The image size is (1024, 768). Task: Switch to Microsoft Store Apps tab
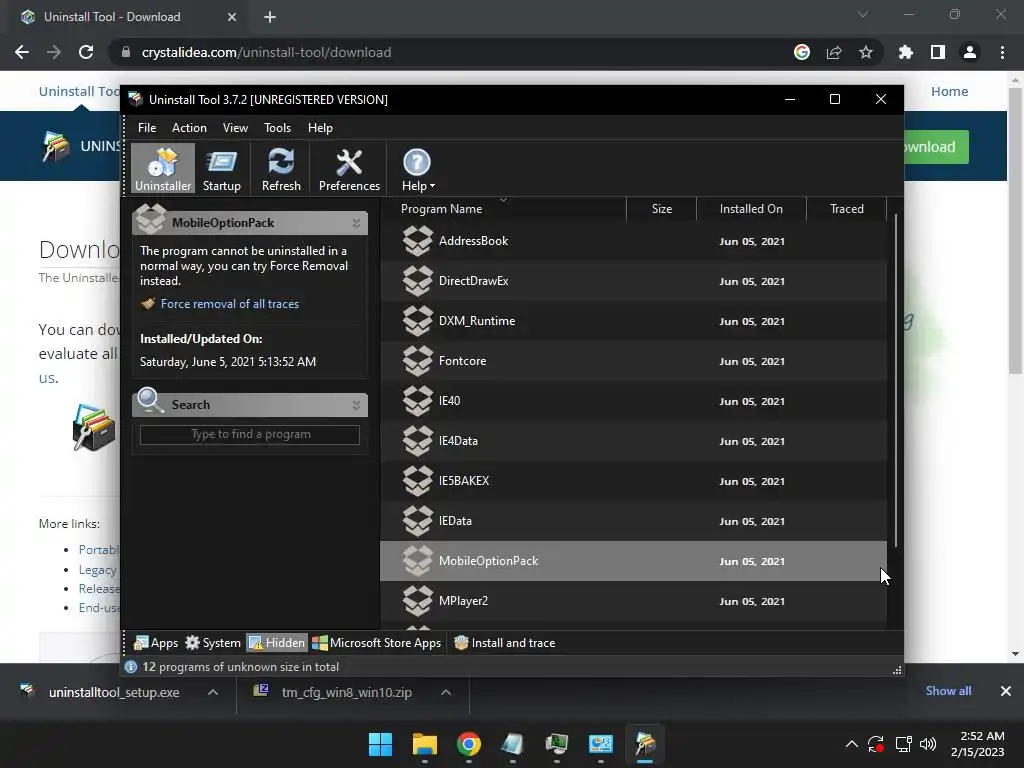(377, 643)
